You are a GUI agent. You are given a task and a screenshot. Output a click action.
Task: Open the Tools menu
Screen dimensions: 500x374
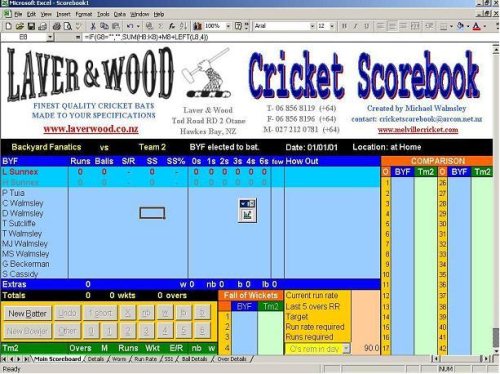[103, 14]
